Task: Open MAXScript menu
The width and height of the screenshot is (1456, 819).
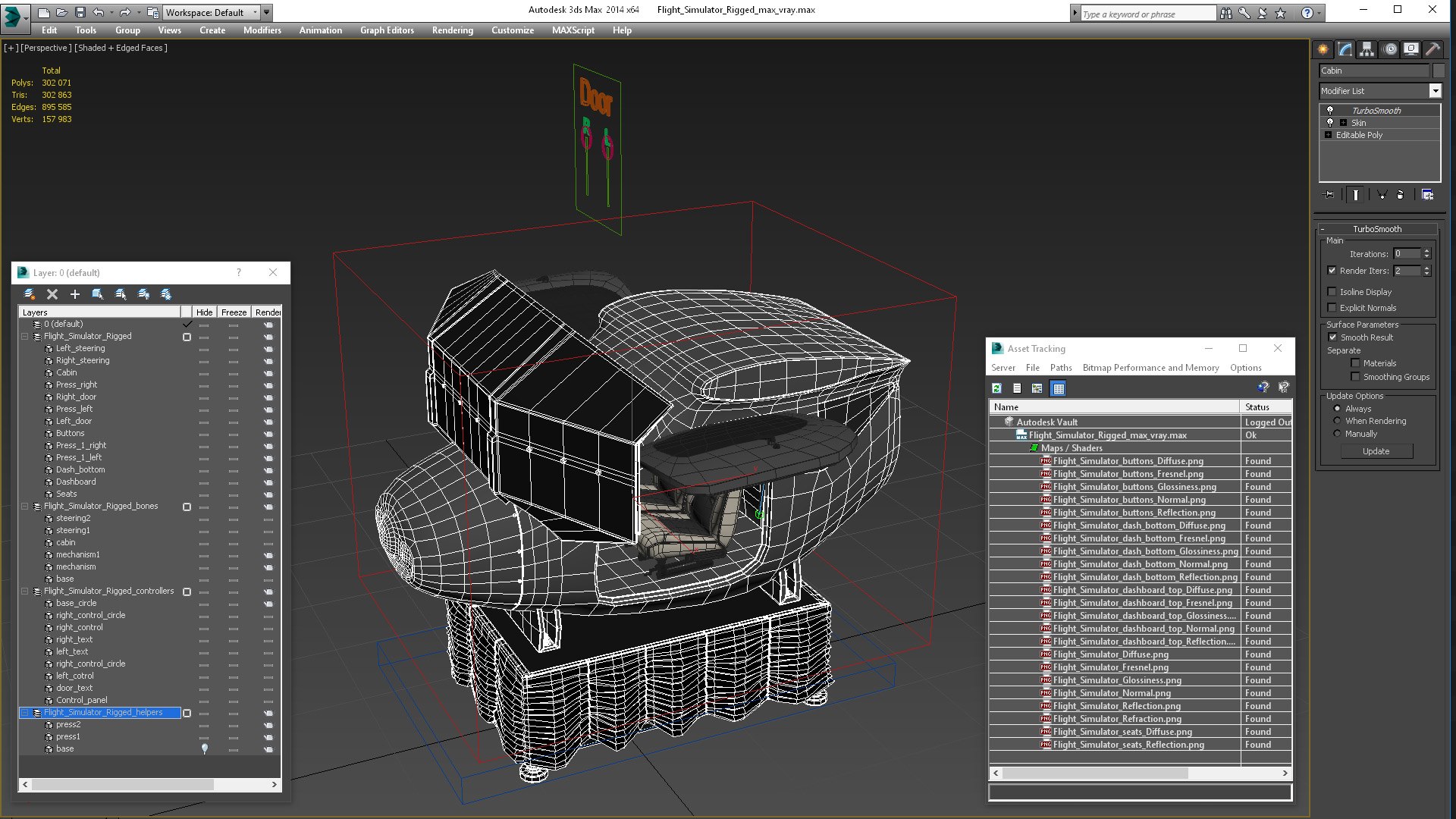Action: 573,30
